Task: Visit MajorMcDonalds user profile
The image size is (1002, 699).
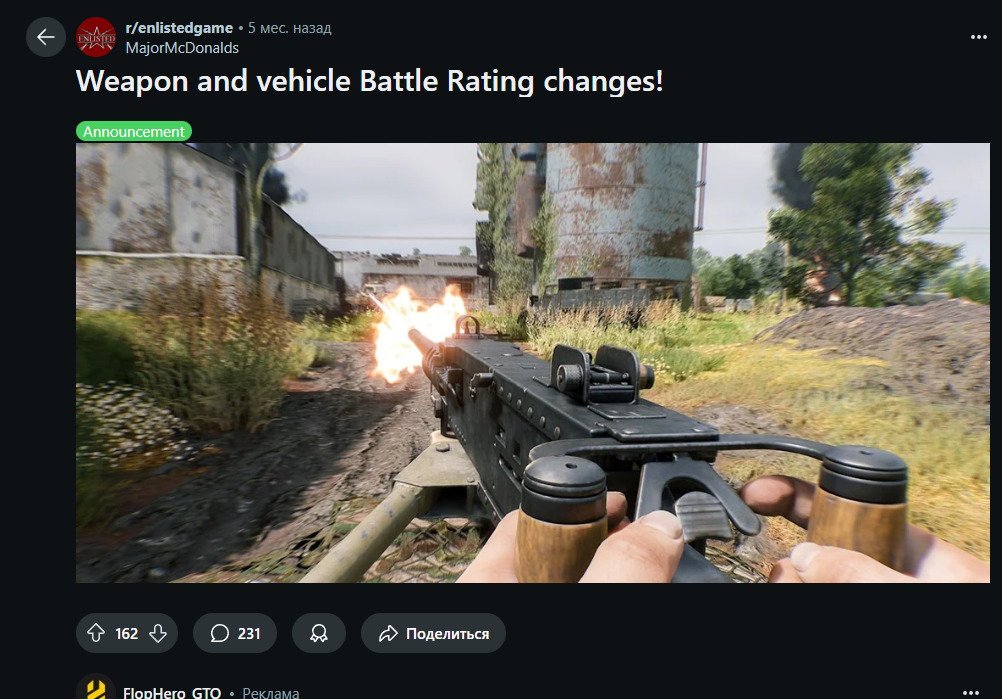Action: pos(182,48)
